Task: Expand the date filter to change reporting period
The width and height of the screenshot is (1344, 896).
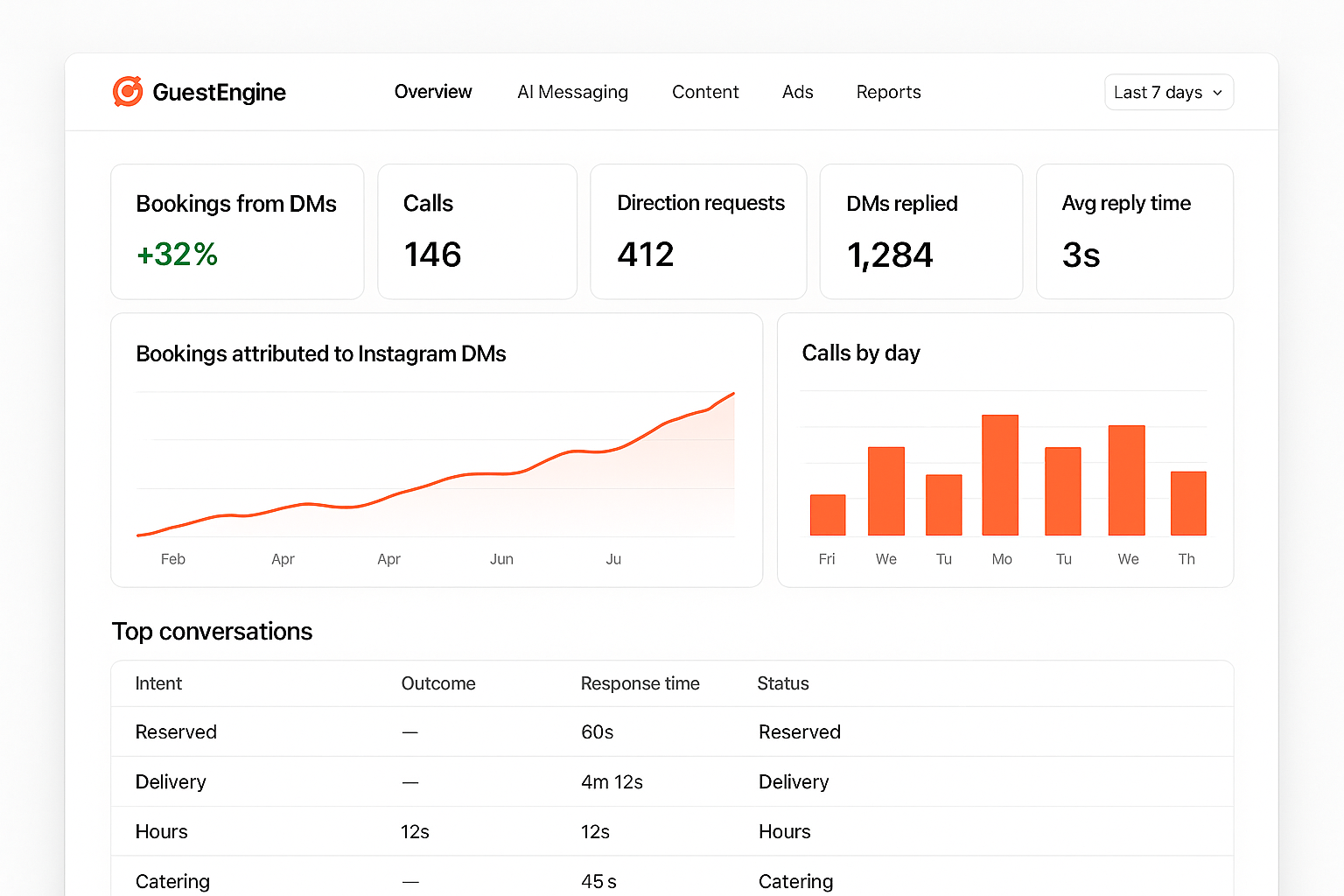Action: [x=1169, y=92]
